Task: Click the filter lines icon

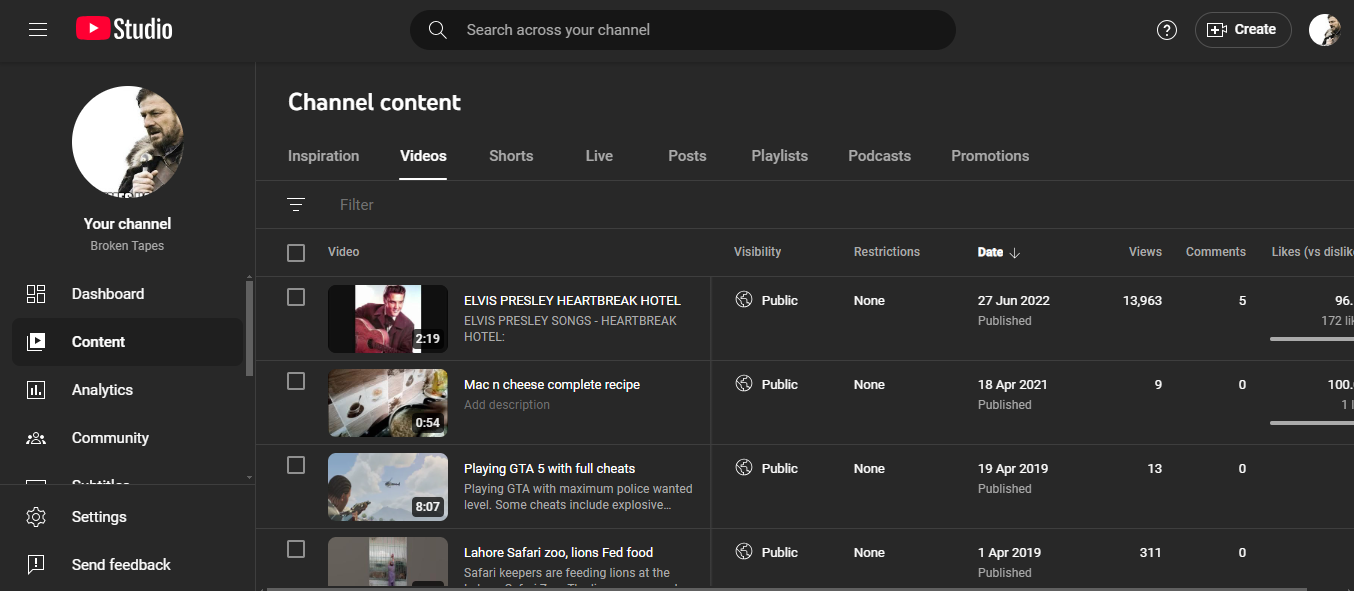Action: [296, 205]
